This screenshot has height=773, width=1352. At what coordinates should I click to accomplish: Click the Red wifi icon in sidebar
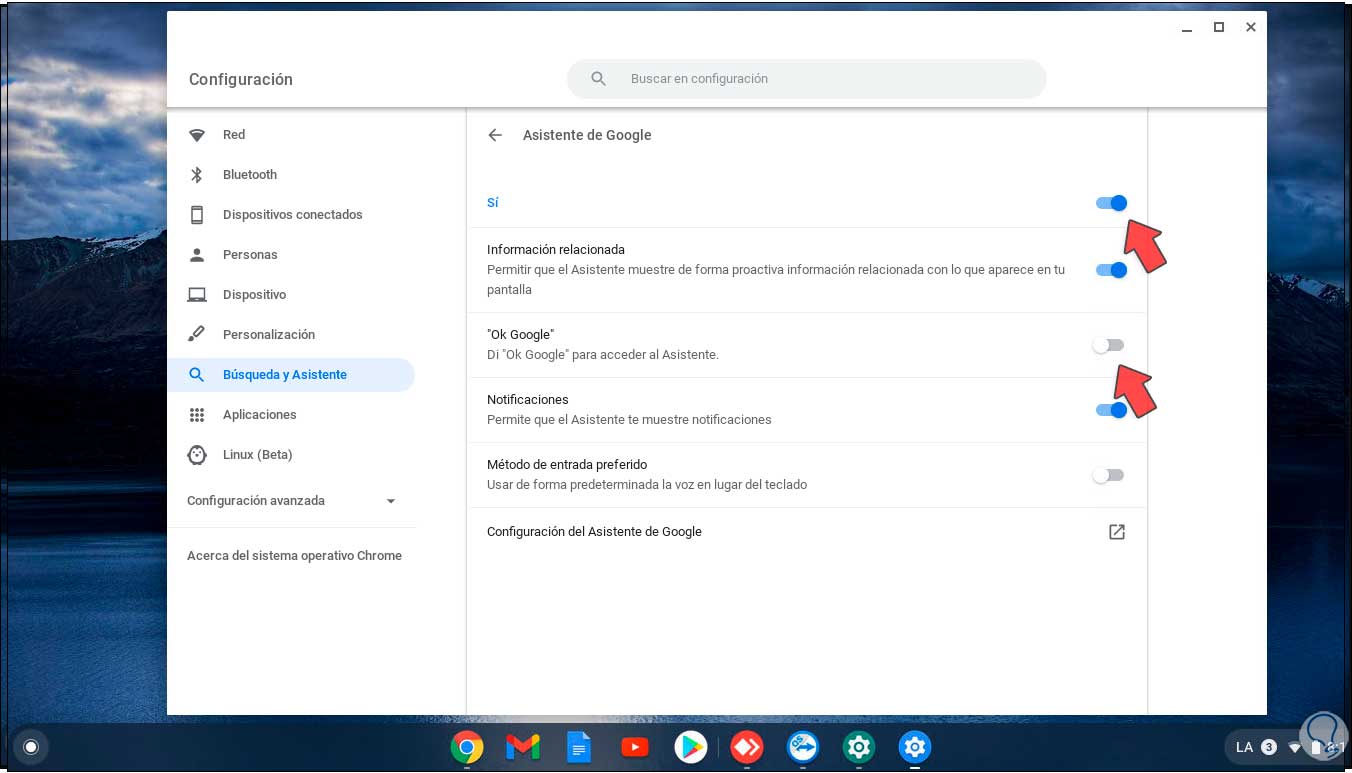point(197,135)
